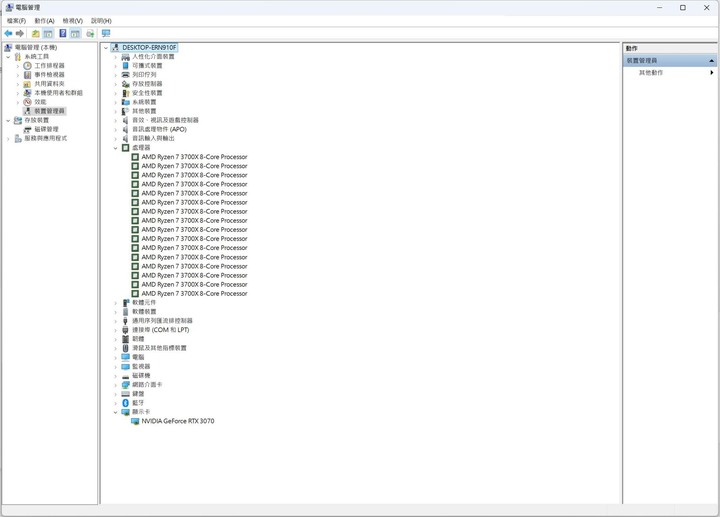This screenshot has height=517, width=720.
Task: Click the 通用序列匯流排控制器 USB icon
Action: coord(125,321)
